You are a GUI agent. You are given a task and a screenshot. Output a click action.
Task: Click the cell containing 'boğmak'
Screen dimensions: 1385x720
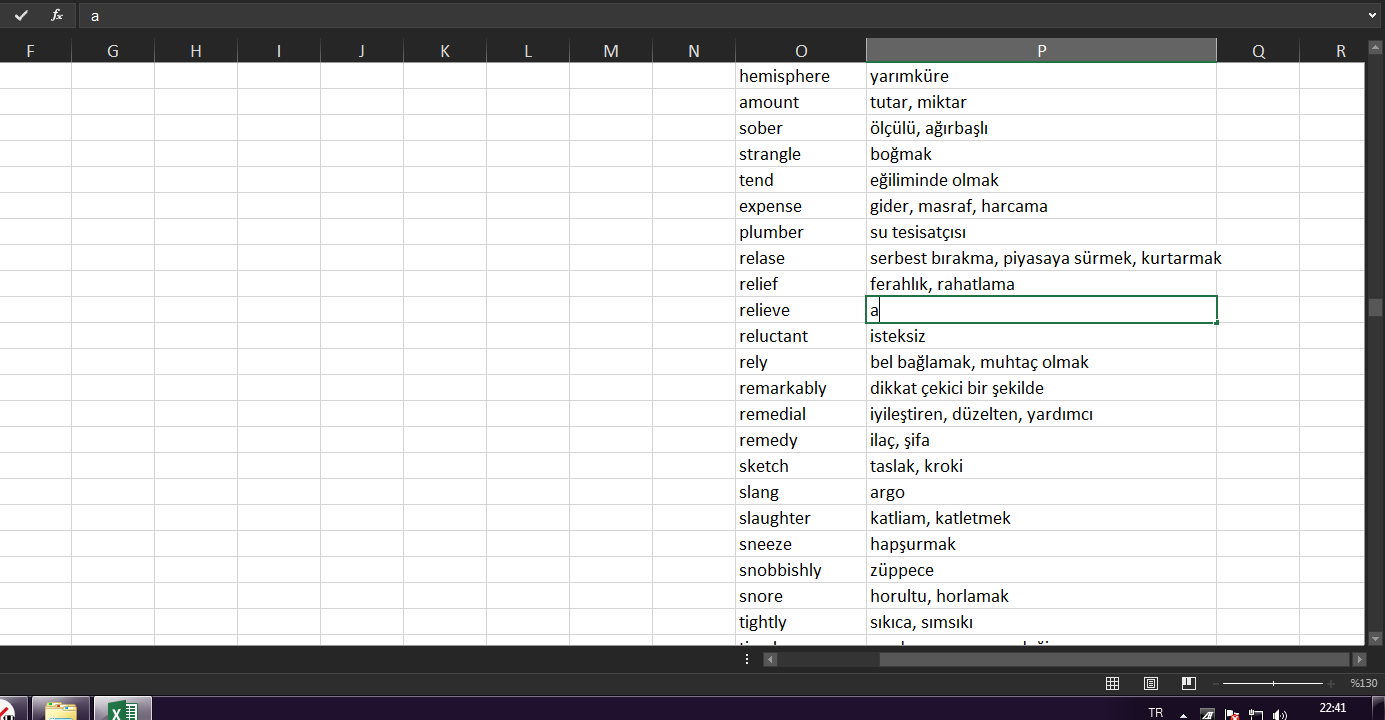click(1041, 154)
